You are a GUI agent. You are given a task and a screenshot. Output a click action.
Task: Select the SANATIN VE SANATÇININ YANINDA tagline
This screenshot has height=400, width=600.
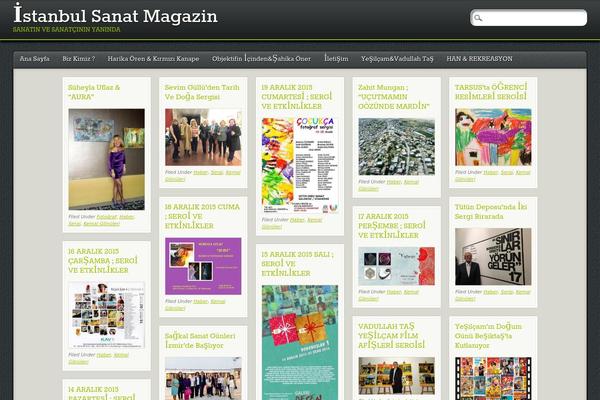[67, 29]
